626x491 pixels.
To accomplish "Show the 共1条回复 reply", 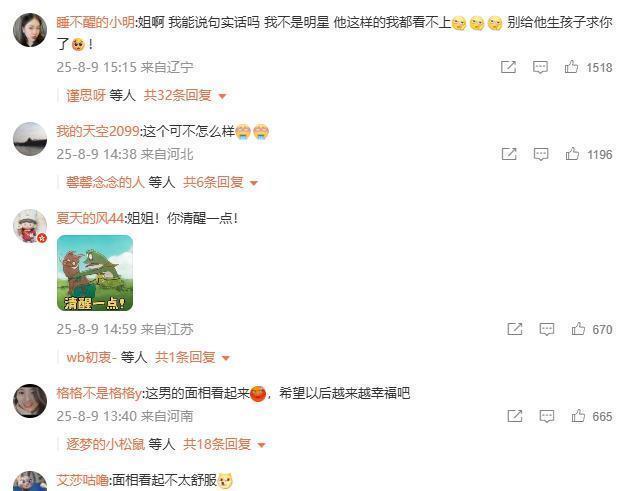I will pos(192,357).
